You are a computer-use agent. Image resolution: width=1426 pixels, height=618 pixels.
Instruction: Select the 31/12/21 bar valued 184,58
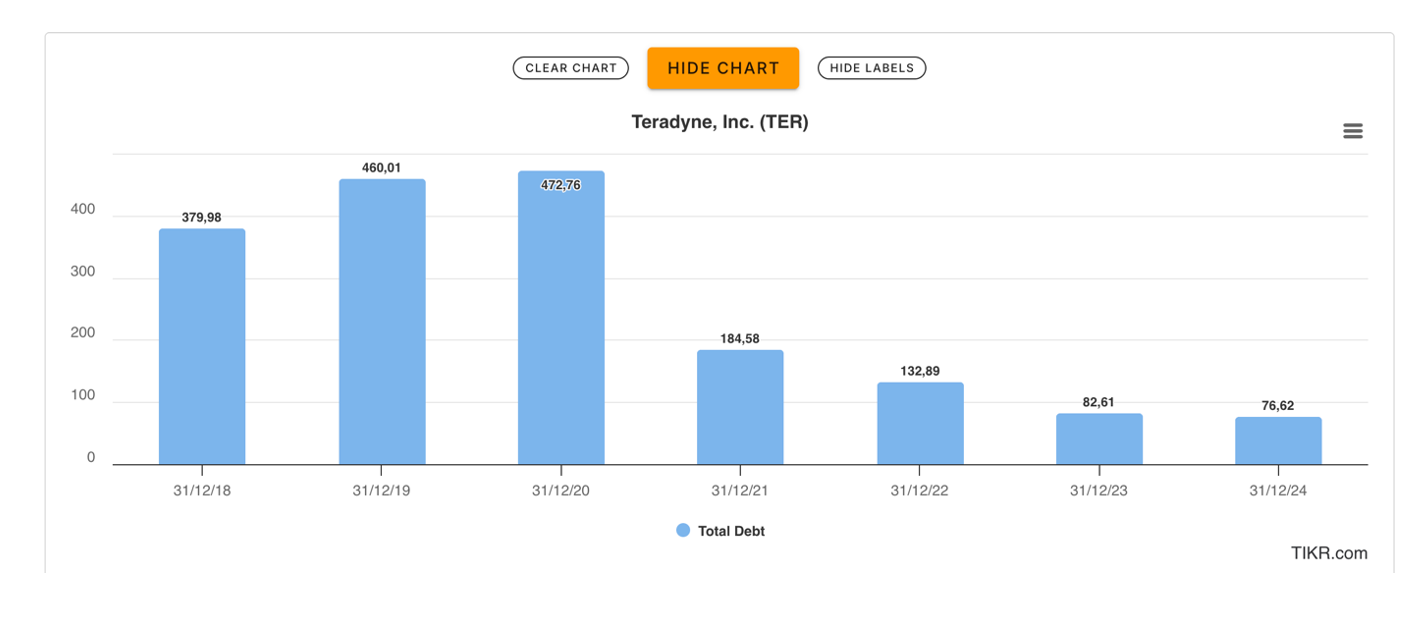740,407
